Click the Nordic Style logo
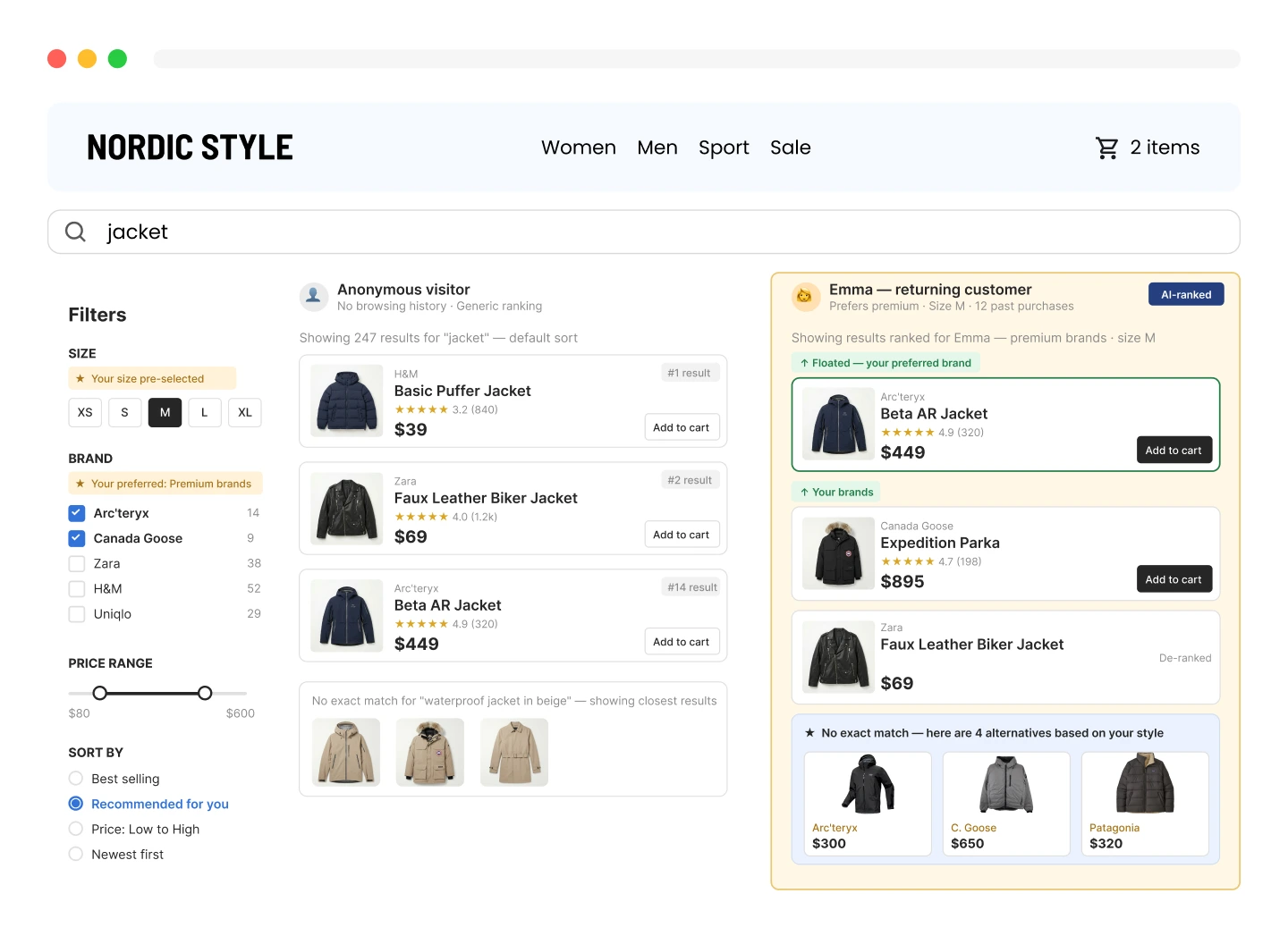The height and width of the screenshot is (936, 1288). pyautogui.click(x=190, y=148)
